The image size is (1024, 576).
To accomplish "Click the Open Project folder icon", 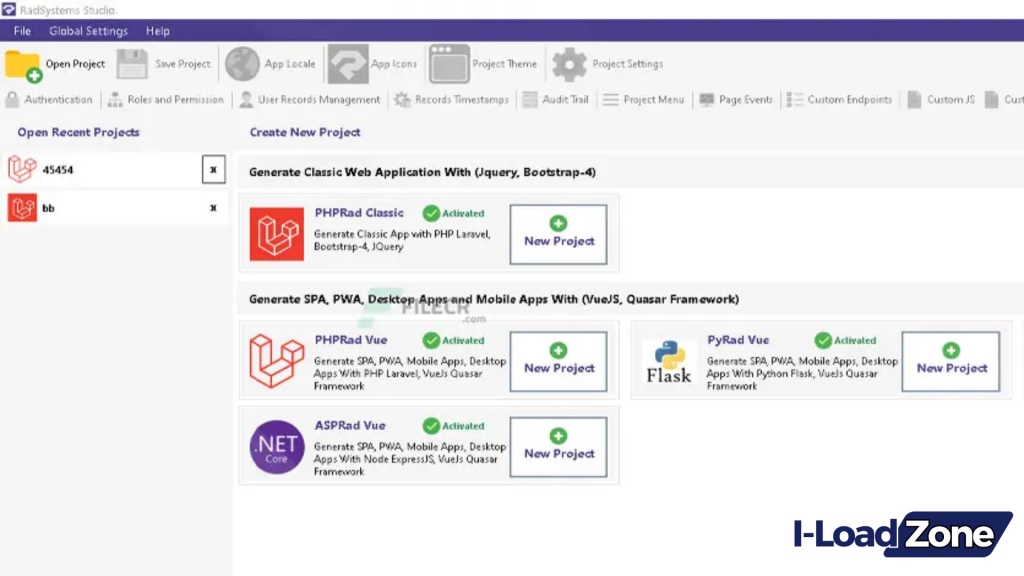I will [x=23, y=65].
